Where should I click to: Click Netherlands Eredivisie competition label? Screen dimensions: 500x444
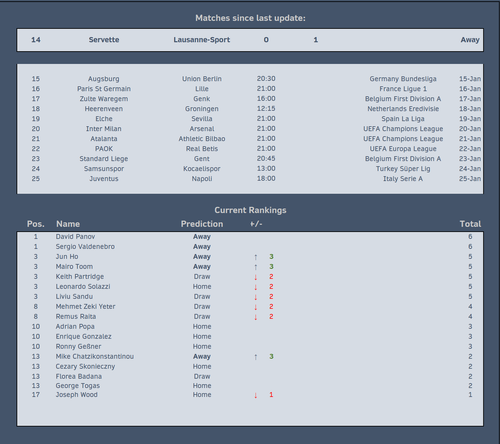[x=403, y=109]
